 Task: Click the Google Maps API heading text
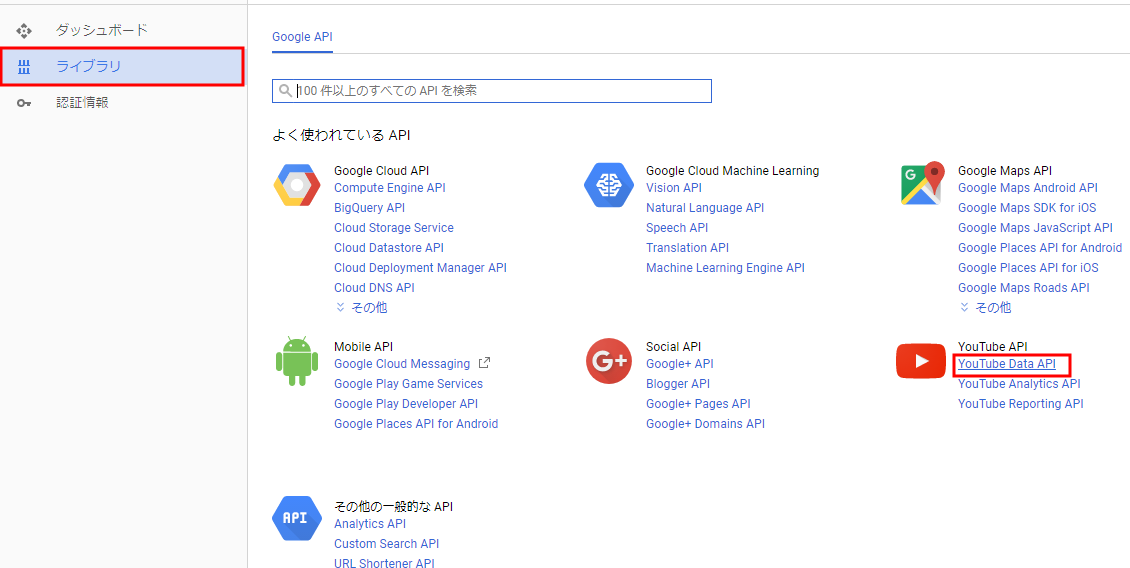pos(1005,171)
